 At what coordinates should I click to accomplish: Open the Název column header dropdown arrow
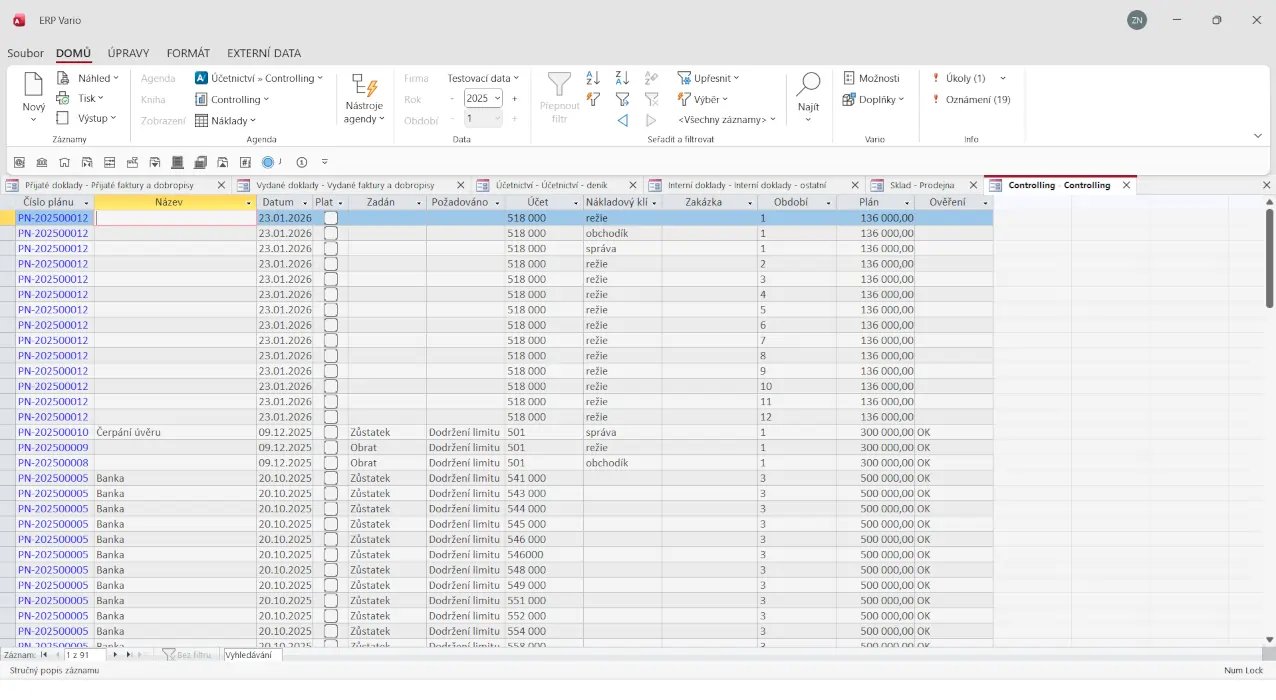pyautogui.click(x=249, y=203)
